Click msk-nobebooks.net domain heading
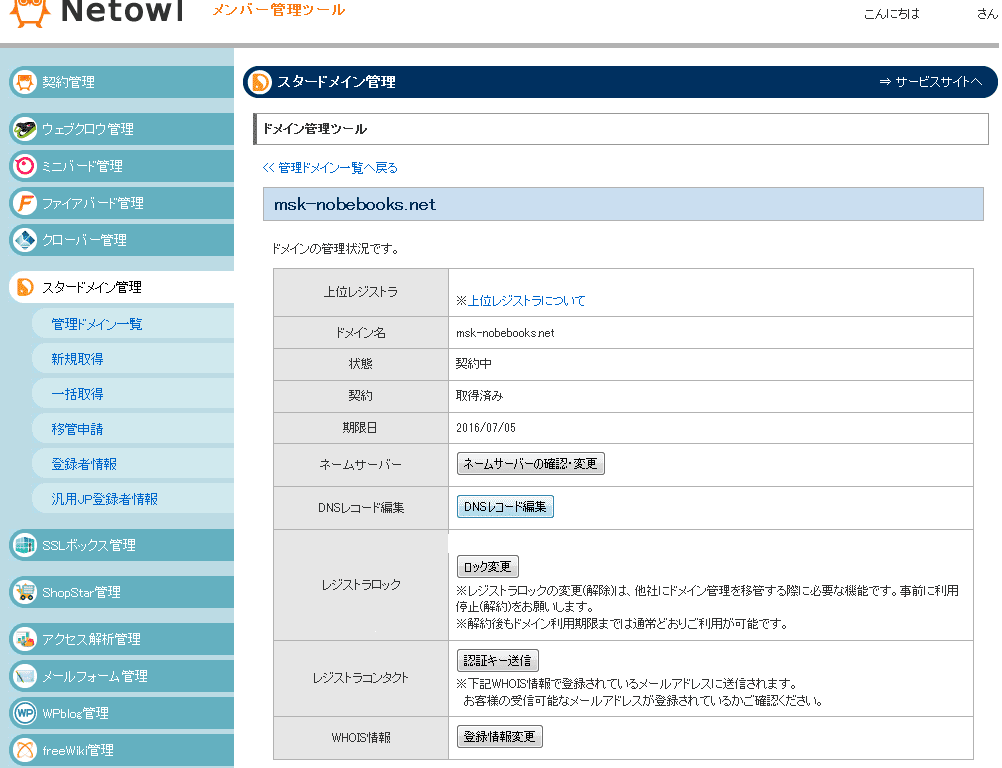This screenshot has width=1002, height=768. pos(355,204)
